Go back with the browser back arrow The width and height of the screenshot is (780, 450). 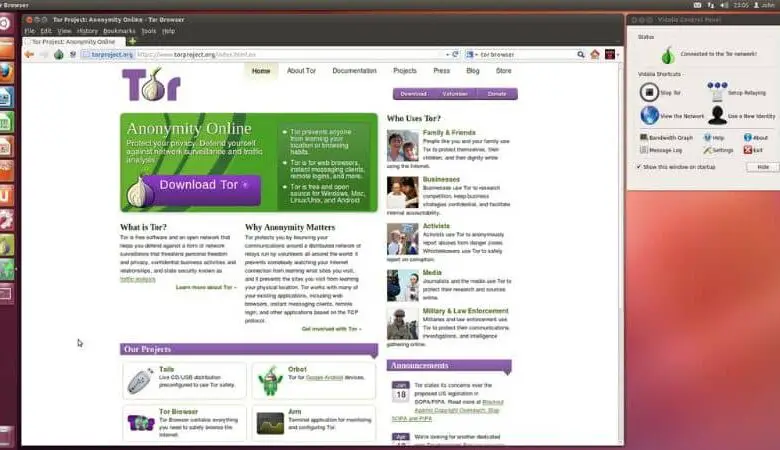29,54
